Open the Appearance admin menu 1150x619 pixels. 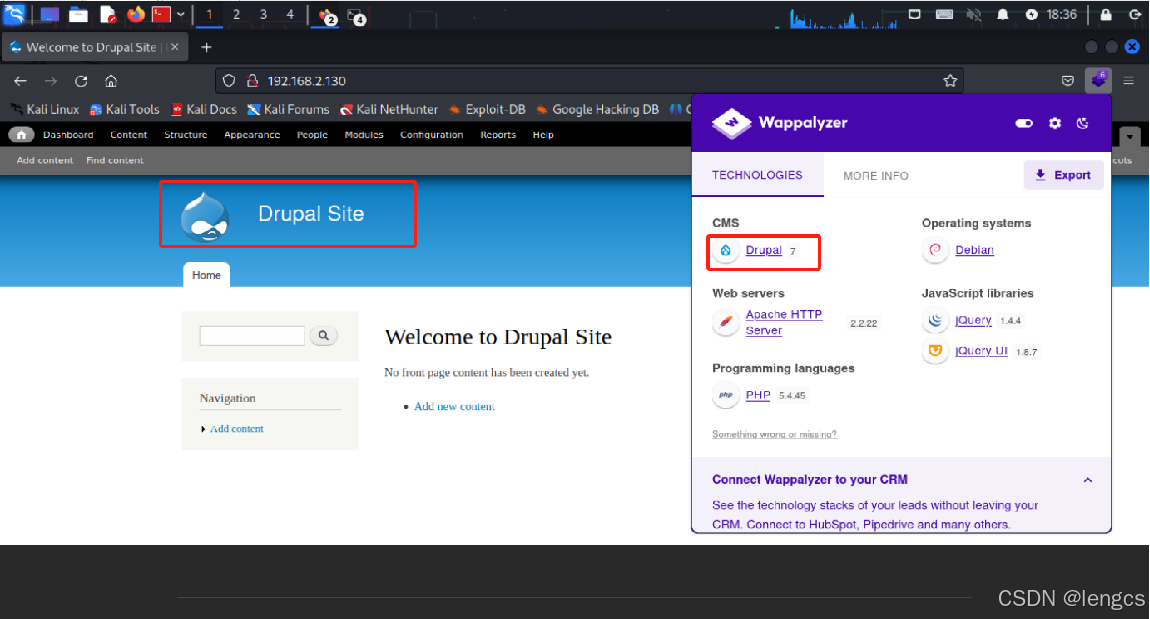point(252,135)
